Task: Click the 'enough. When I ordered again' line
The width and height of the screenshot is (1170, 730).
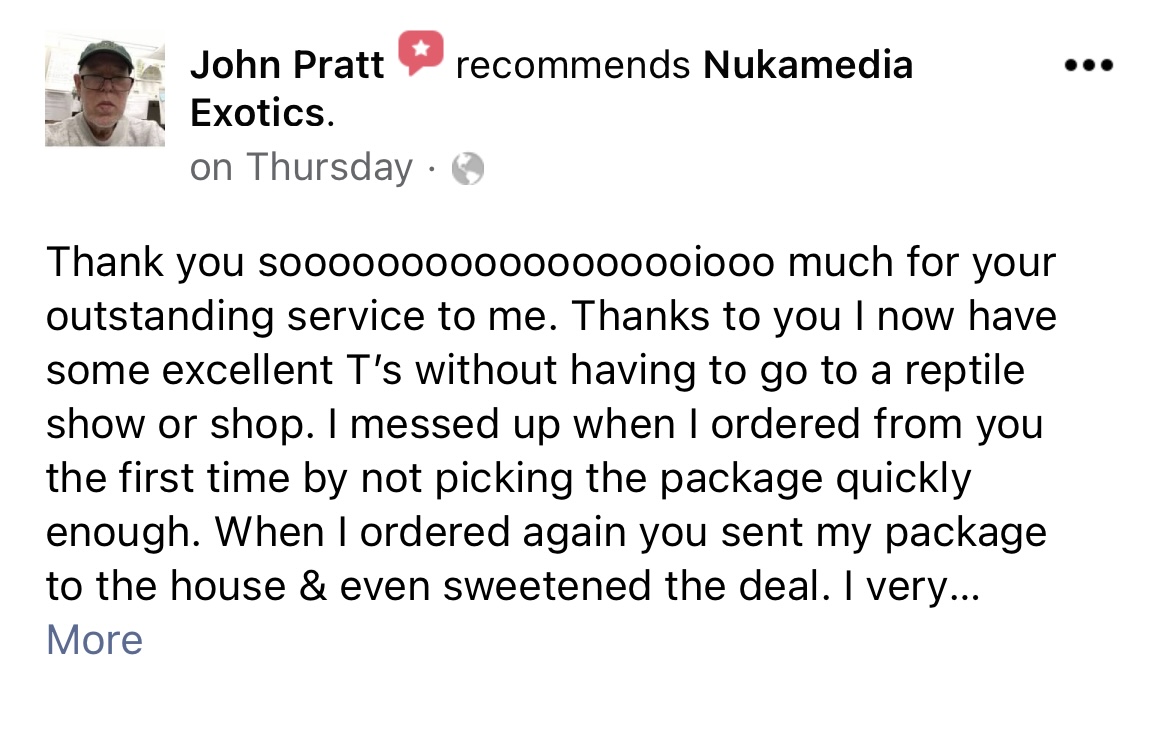Action: [546, 532]
